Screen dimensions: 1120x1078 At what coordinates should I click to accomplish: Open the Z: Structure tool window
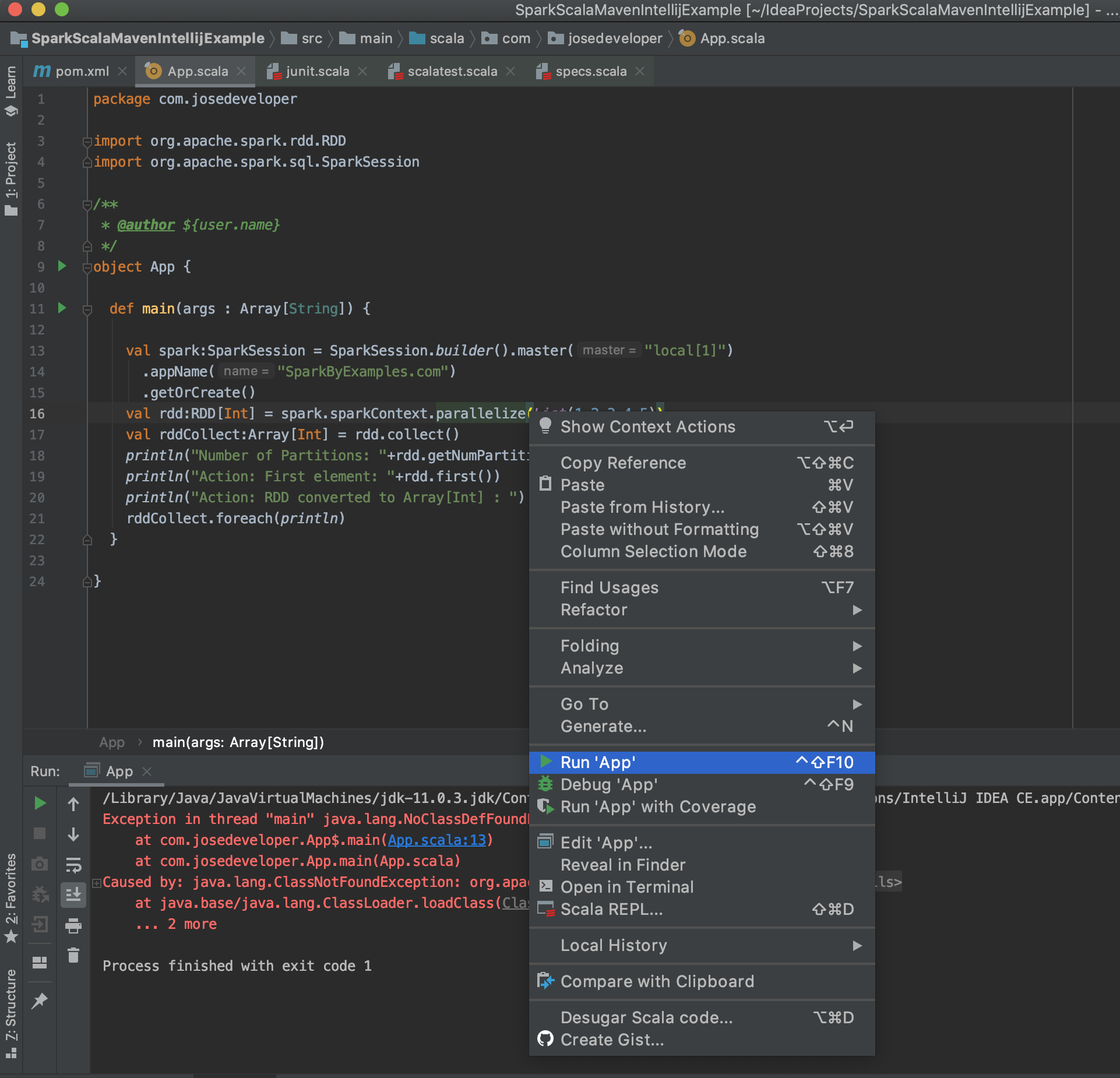point(11,1013)
